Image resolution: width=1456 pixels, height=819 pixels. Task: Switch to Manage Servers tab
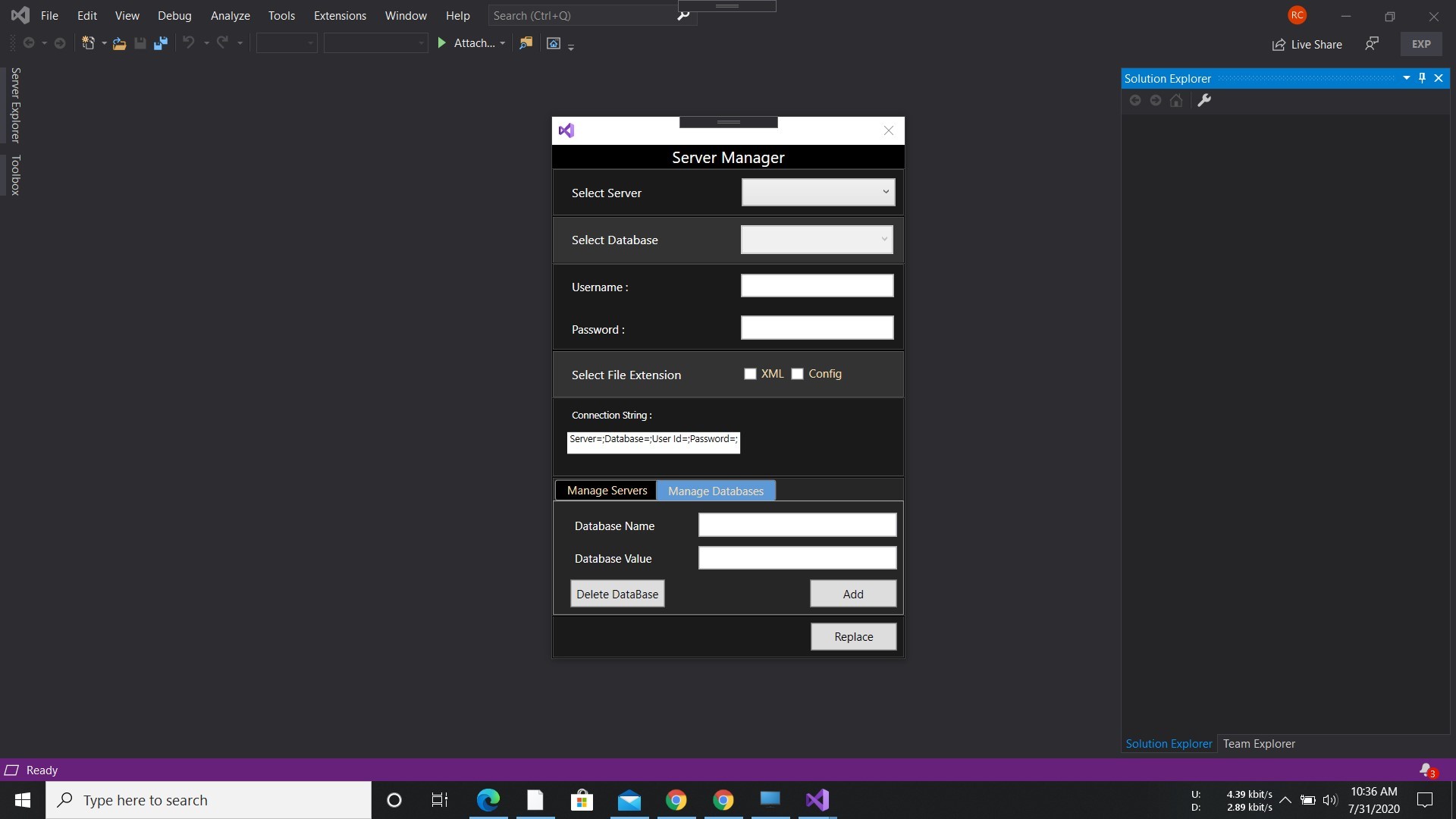pos(606,490)
